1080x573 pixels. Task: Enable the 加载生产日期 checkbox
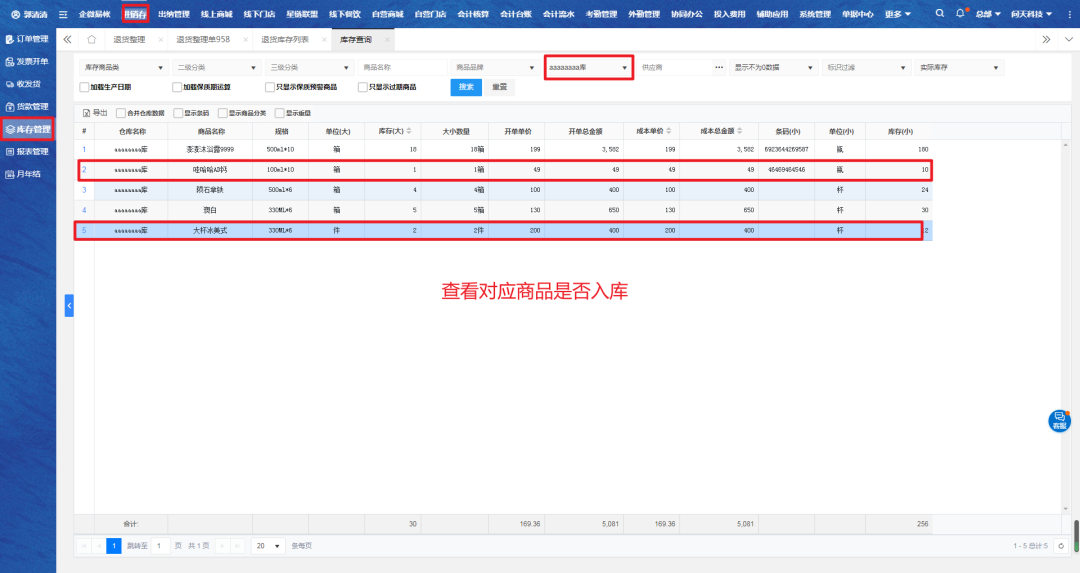(x=84, y=87)
